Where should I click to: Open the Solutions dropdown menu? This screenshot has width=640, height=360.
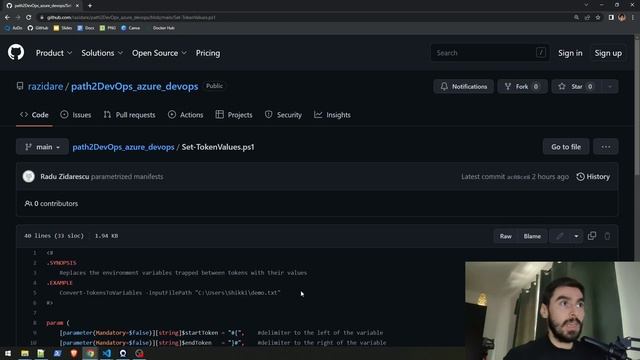pos(102,53)
